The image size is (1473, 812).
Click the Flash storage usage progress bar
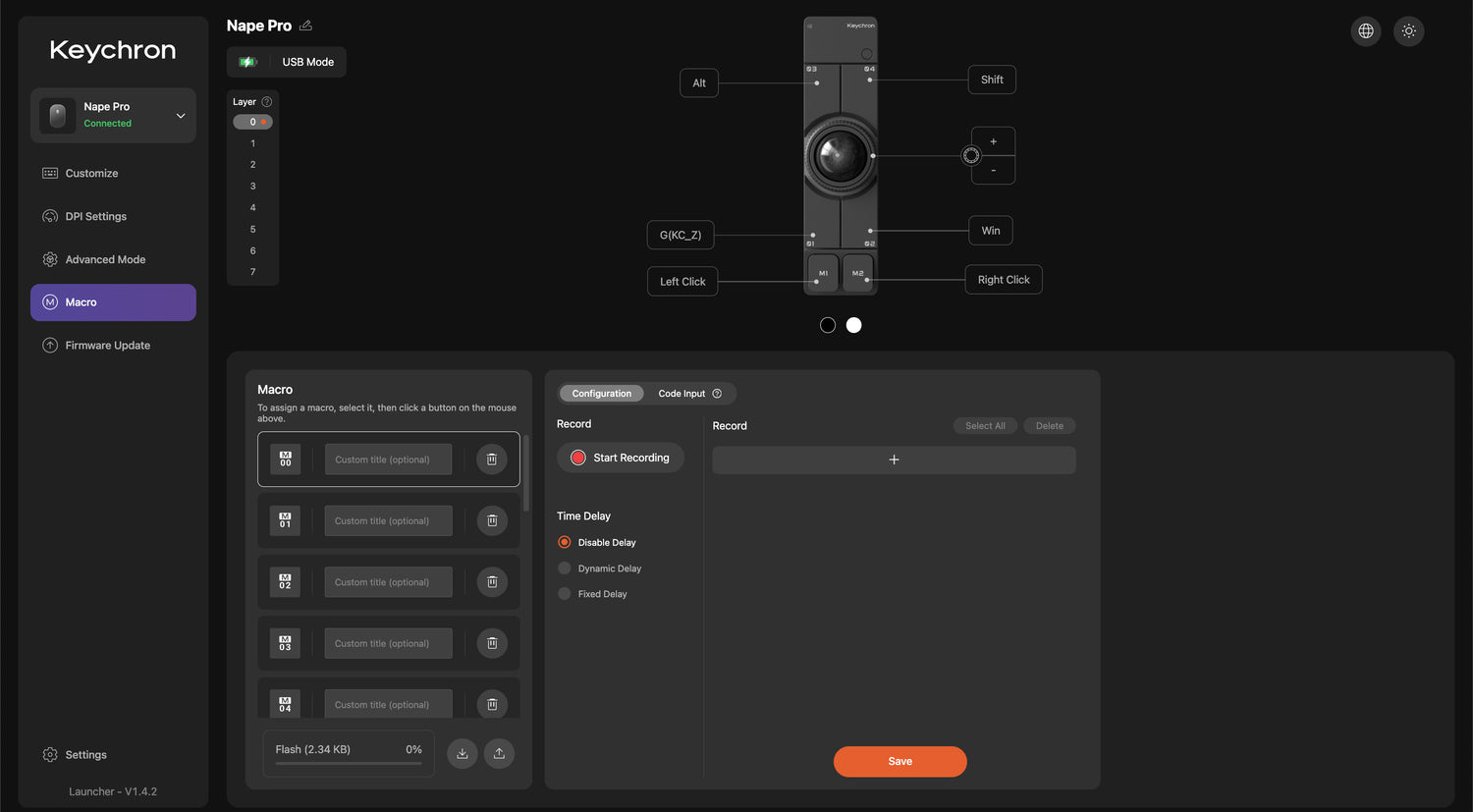(349, 763)
